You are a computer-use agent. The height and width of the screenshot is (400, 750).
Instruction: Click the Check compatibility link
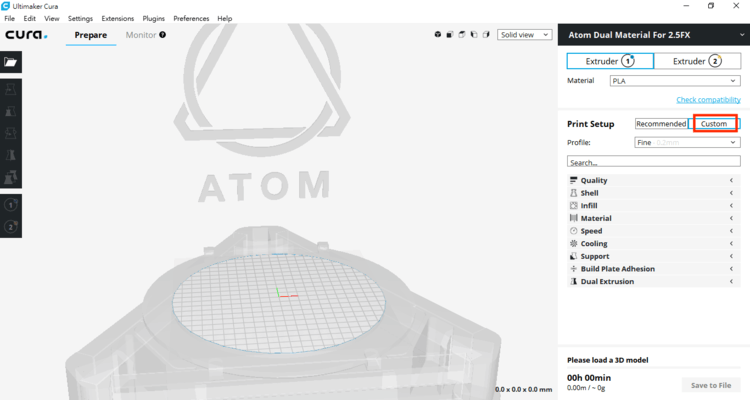[708, 100]
